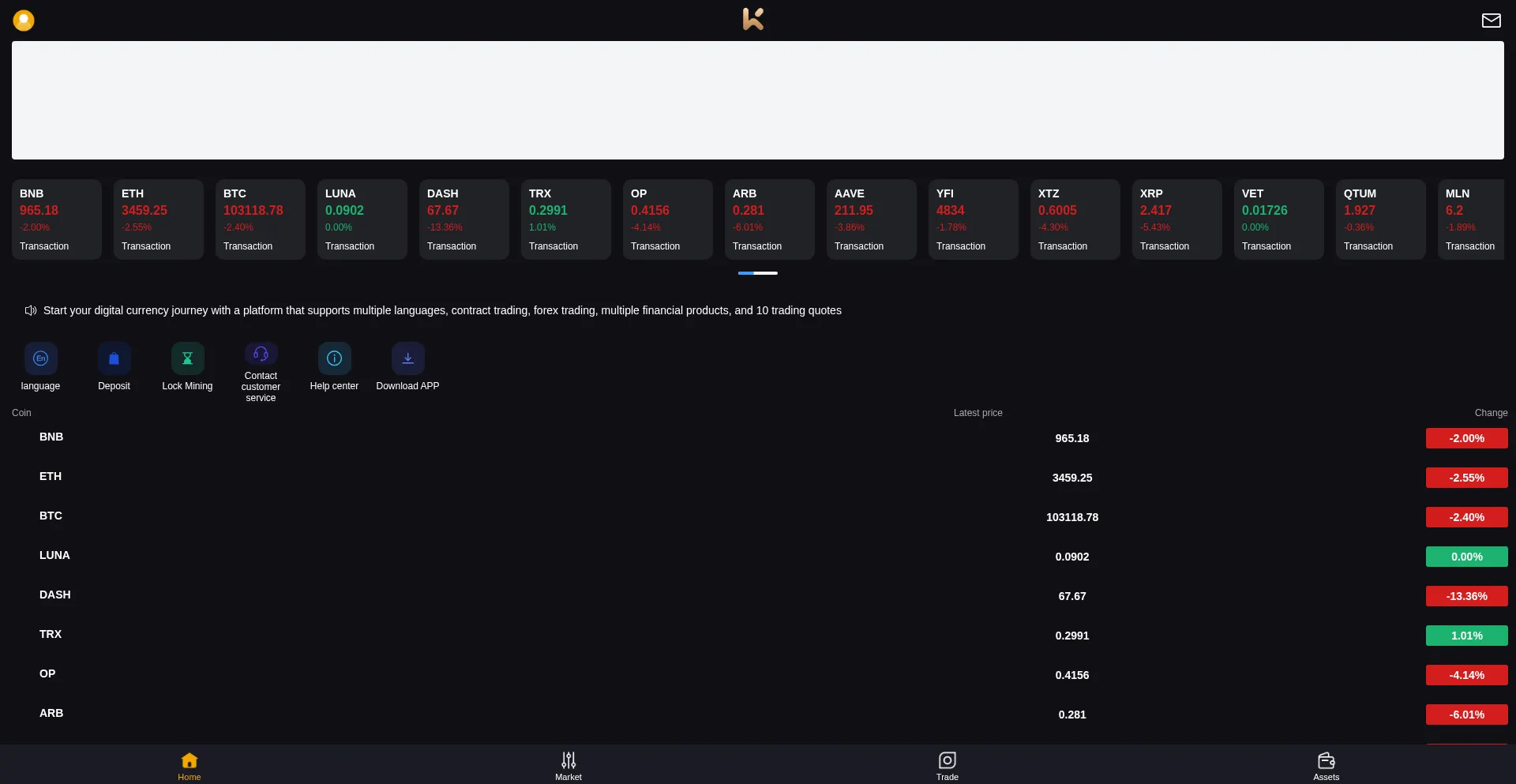The height and width of the screenshot is (784, 1516).
Task: Go to the Home tab
Action: click(189, 765)
